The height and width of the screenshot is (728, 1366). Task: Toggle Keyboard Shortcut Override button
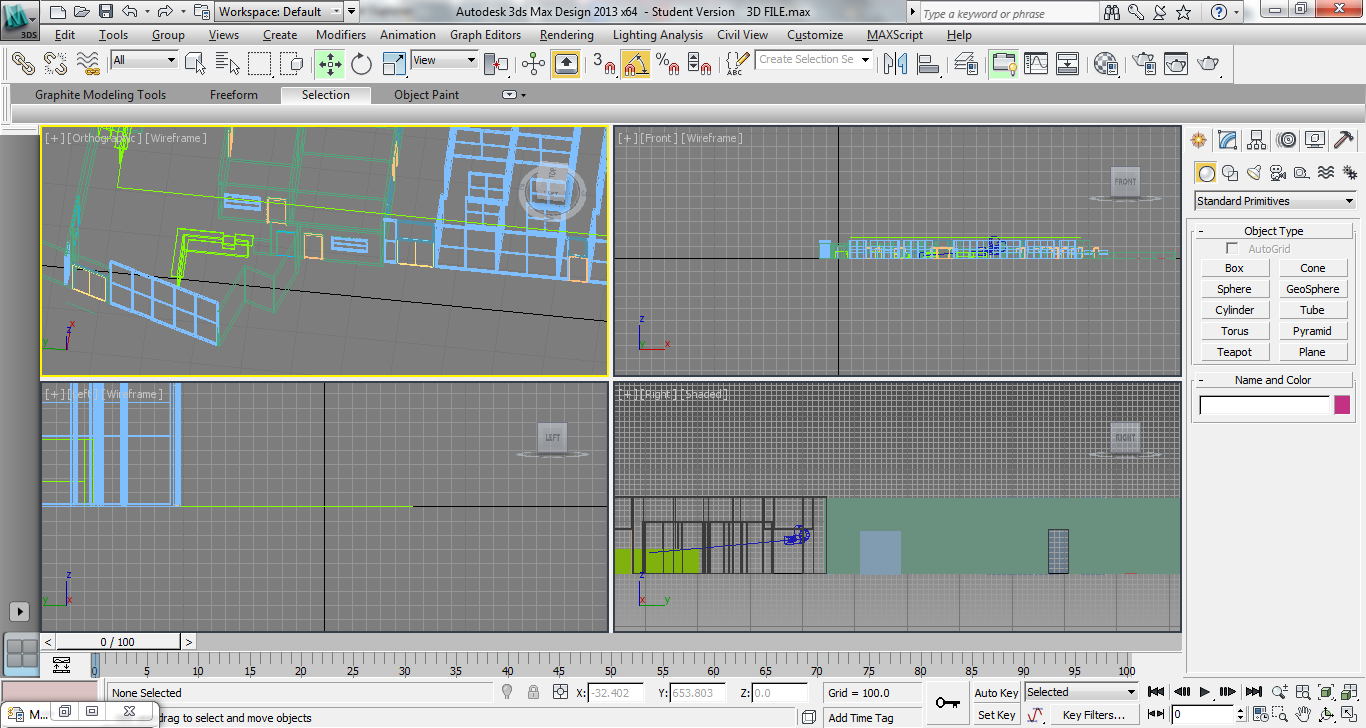[x=566, y=64]
